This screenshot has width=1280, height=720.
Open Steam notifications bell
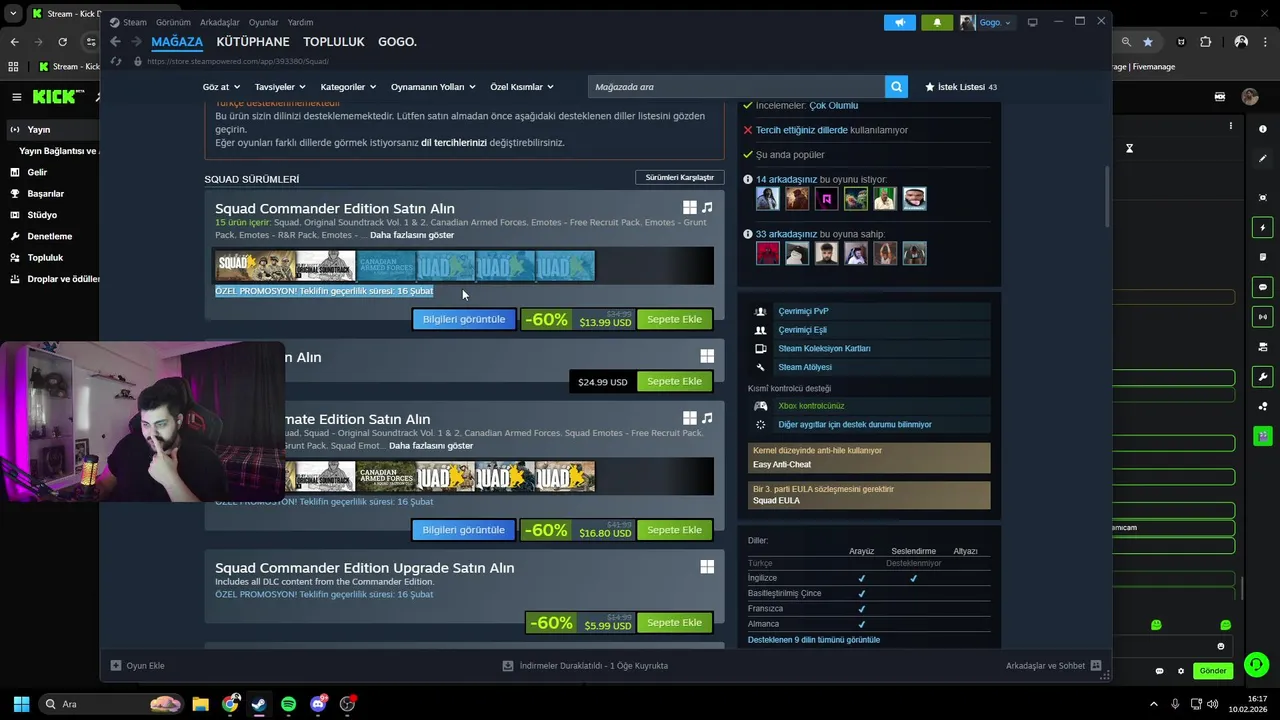click(x=937, y=22)
